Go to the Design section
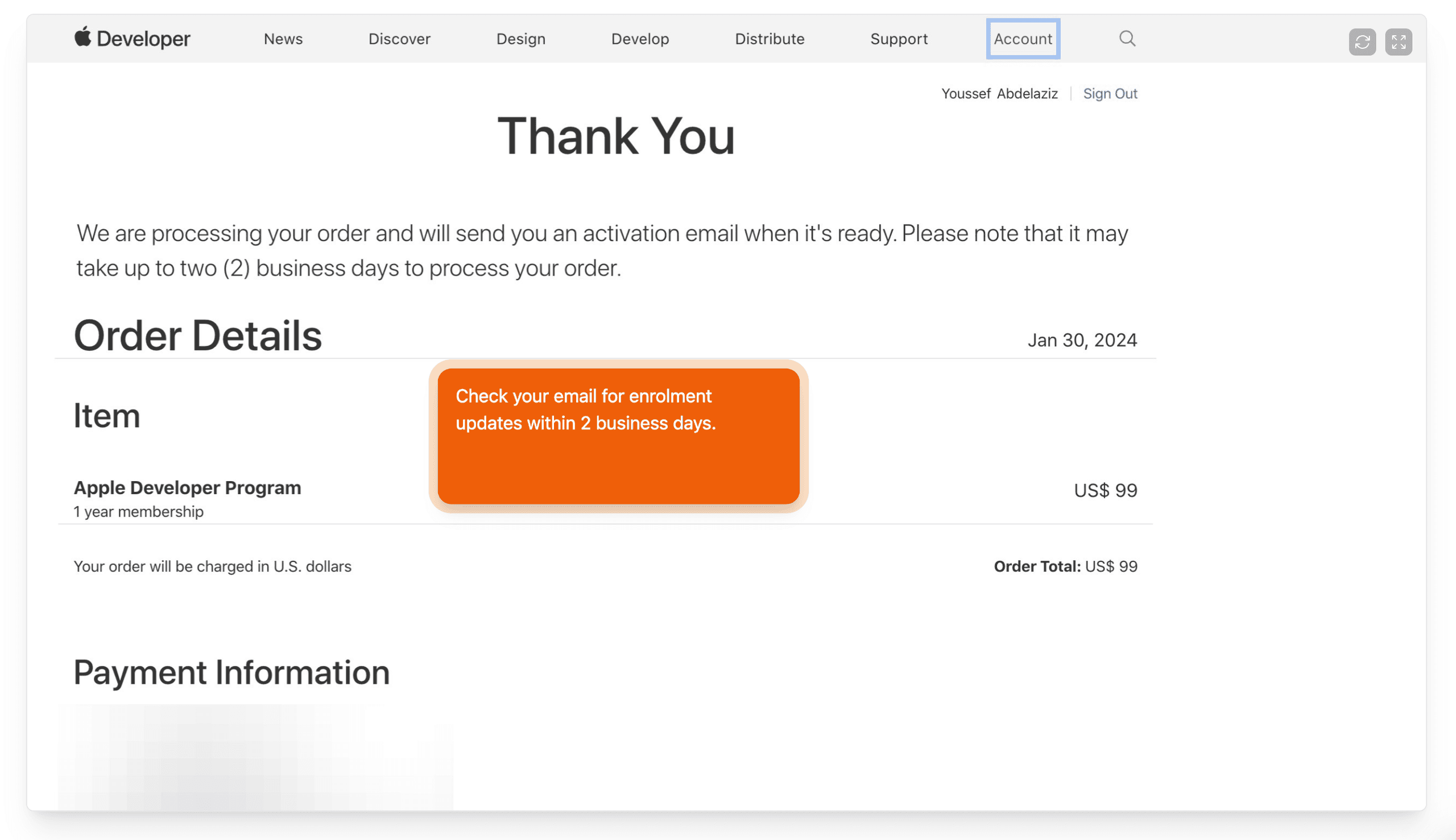1456x840 pixels. pyautogui.click(x=520, y=39)
